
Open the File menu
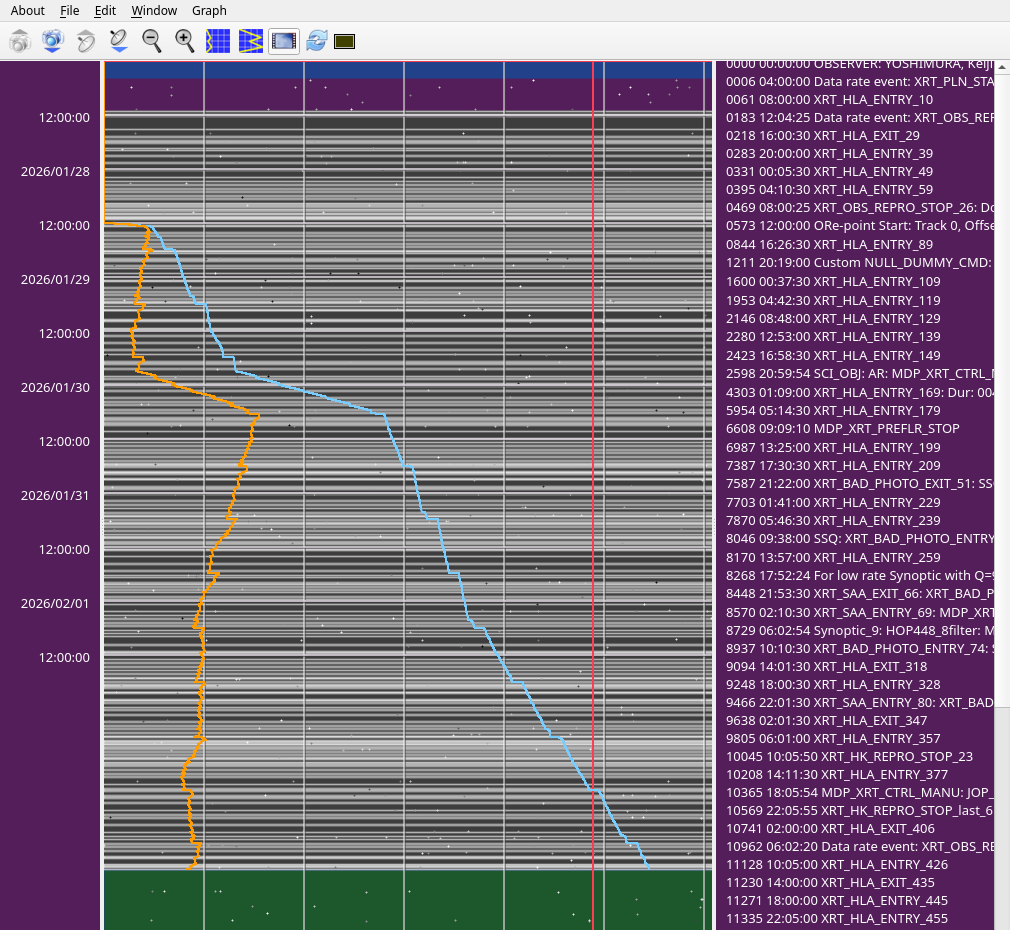point(69,10)
